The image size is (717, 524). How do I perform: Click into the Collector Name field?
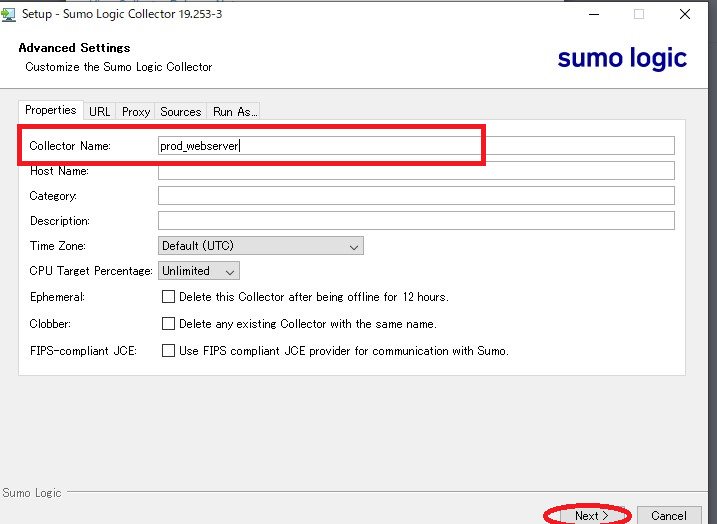tap(416, 145)
